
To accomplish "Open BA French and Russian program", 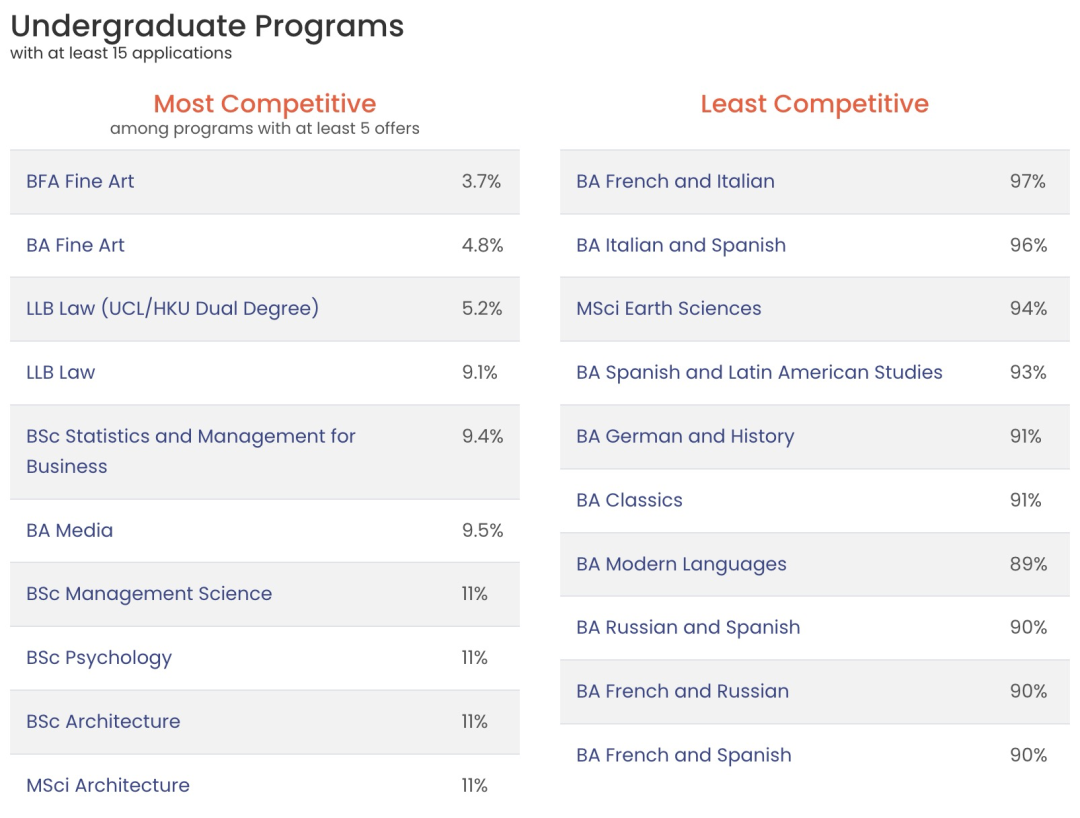I will coord(682,691).
